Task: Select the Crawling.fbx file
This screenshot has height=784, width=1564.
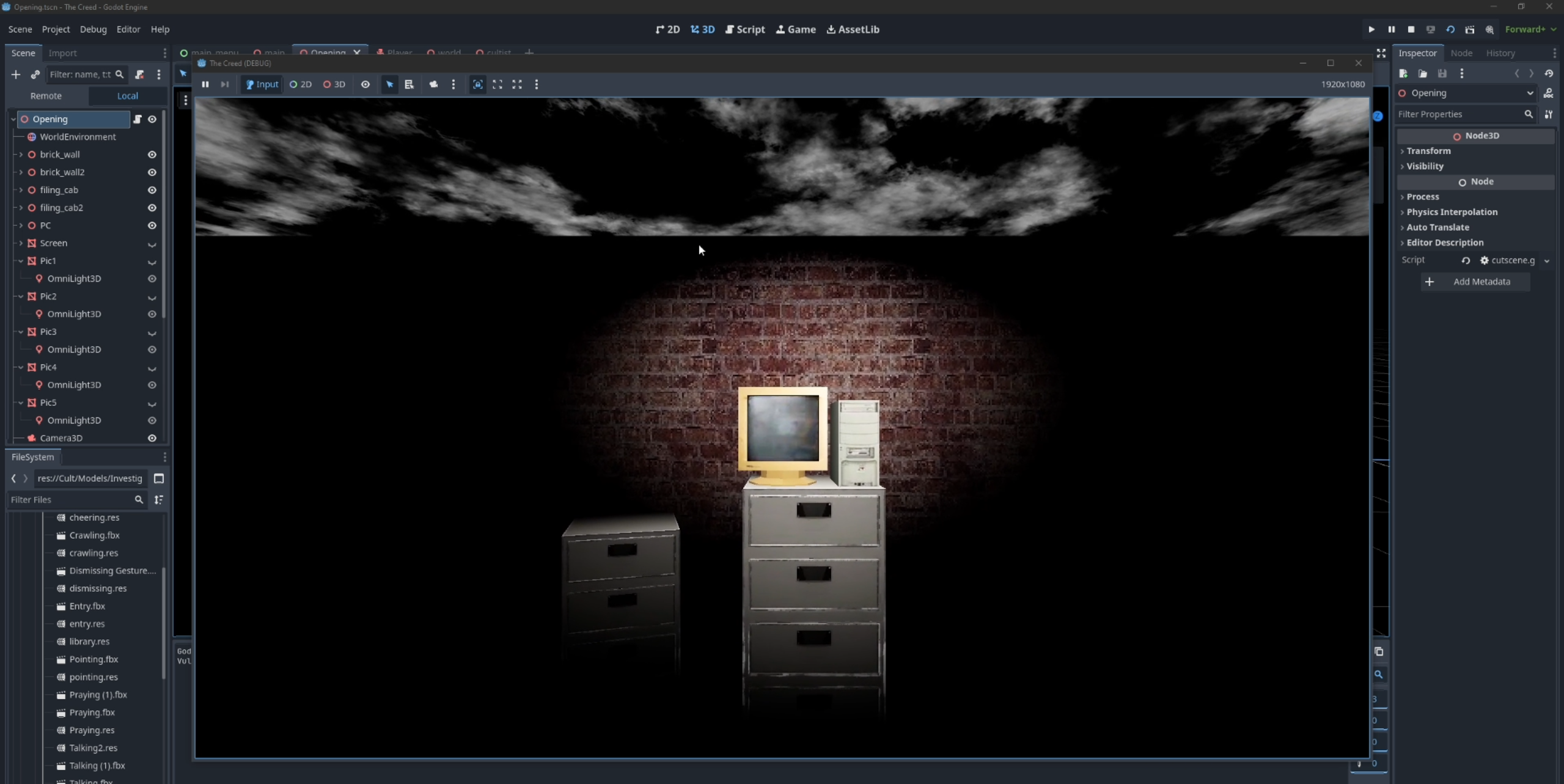Action: 94,535
